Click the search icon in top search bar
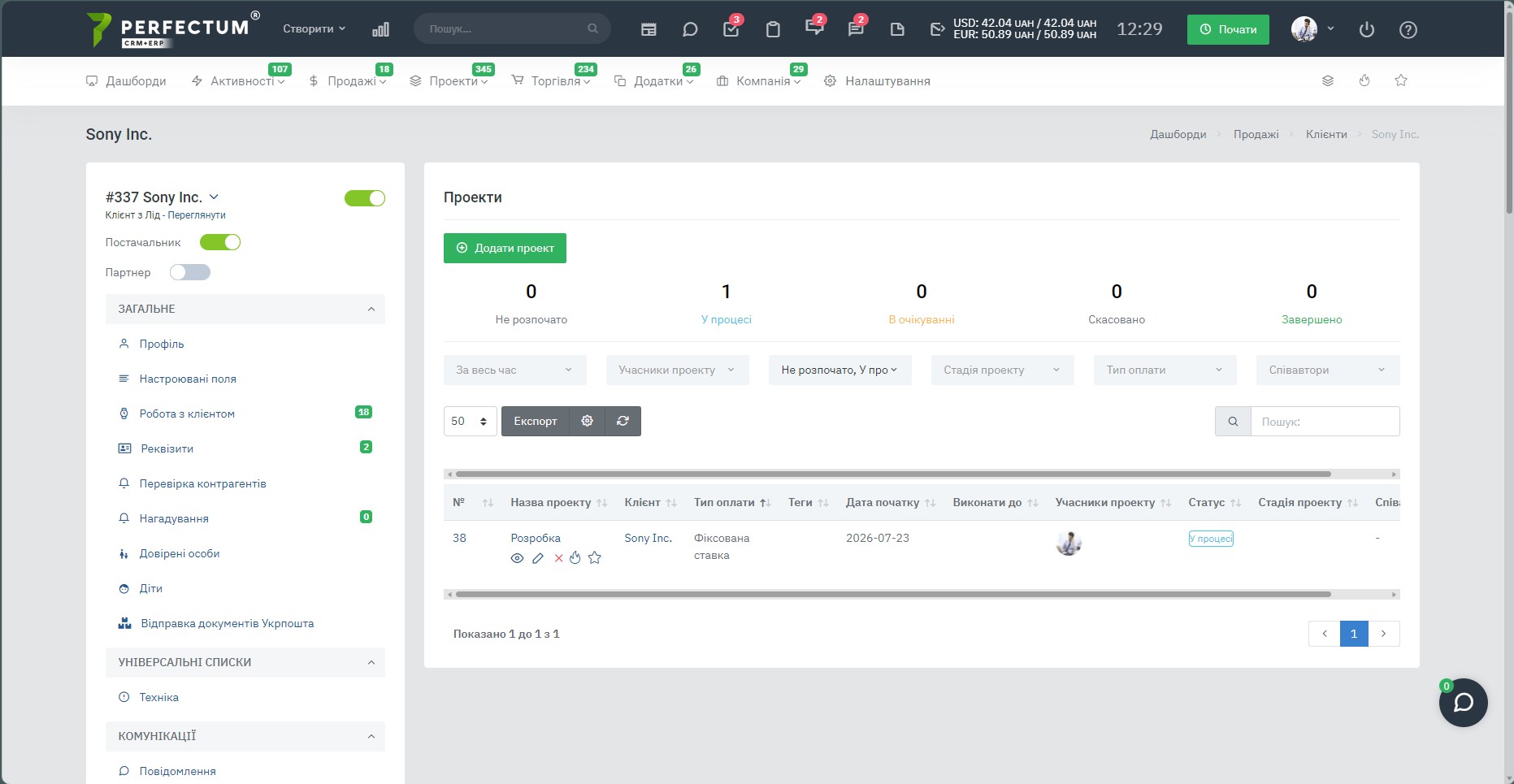Screen dimensions: 1514x784 (593, 28)
